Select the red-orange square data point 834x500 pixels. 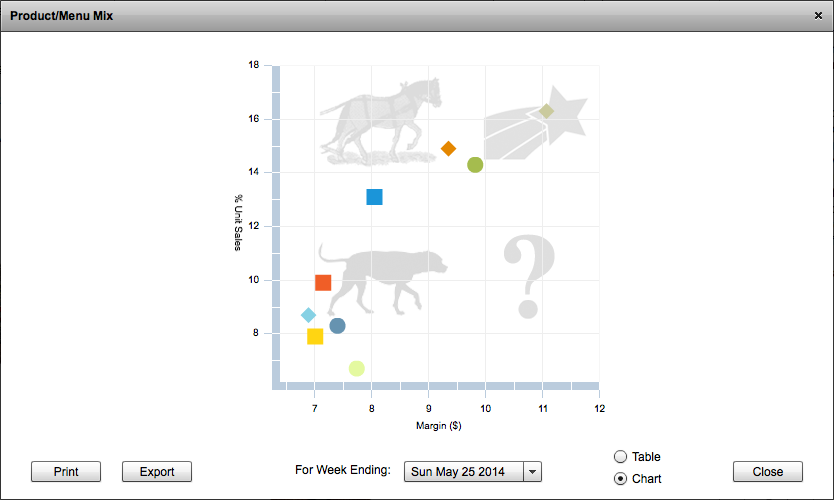point(323,282)
